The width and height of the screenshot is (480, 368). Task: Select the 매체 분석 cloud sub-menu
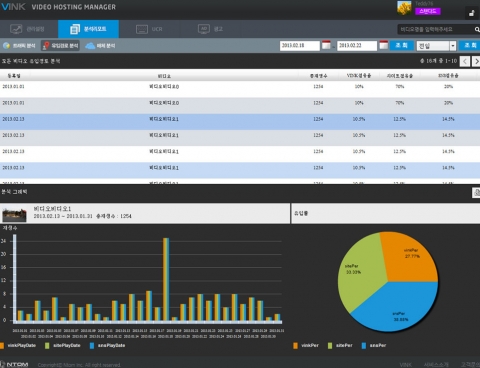100,46
